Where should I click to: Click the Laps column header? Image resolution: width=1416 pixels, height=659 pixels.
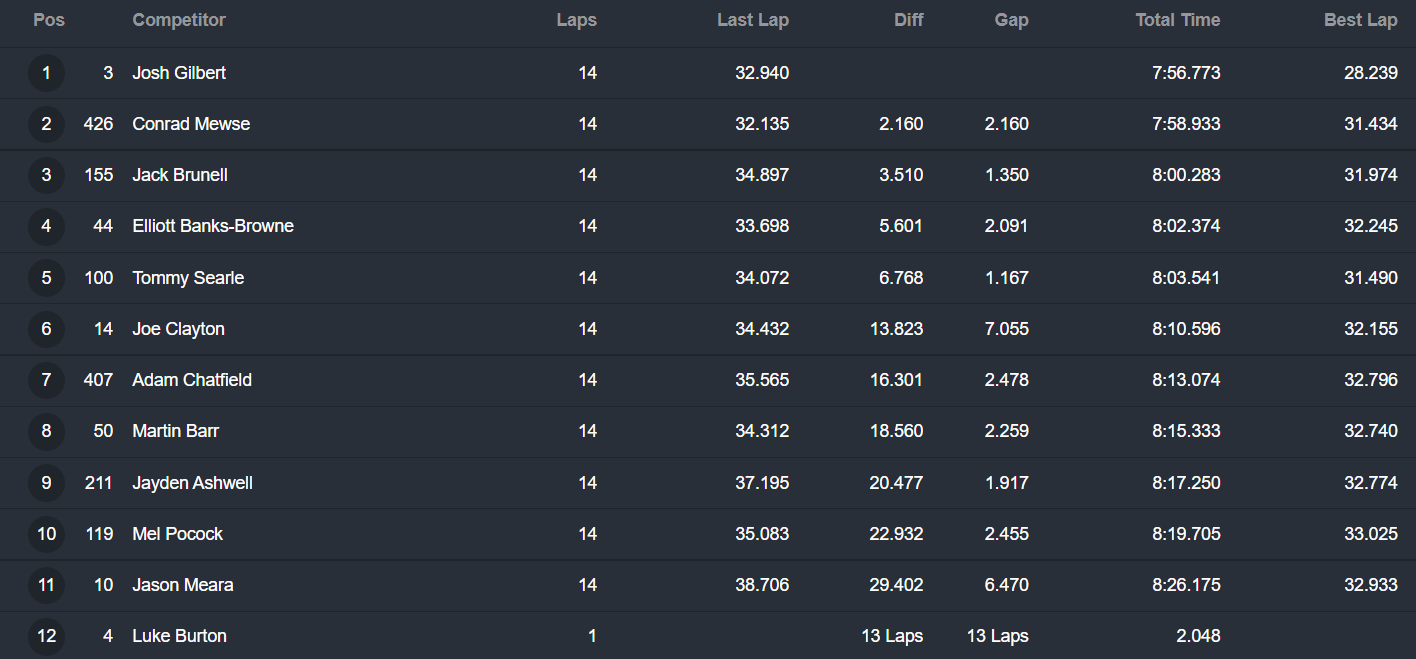pos(576,20)
